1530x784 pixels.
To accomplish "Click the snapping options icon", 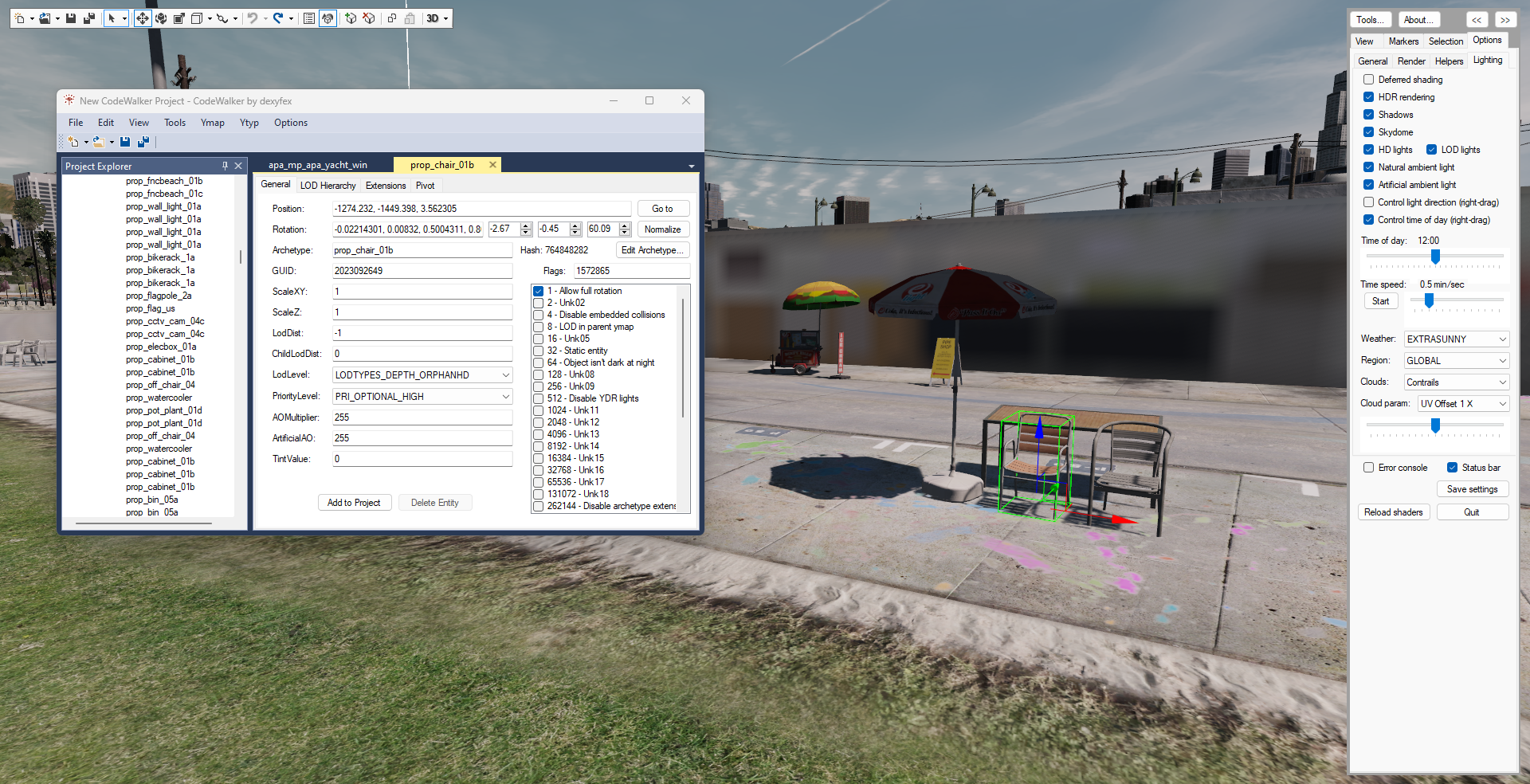I will click(222, 18).
